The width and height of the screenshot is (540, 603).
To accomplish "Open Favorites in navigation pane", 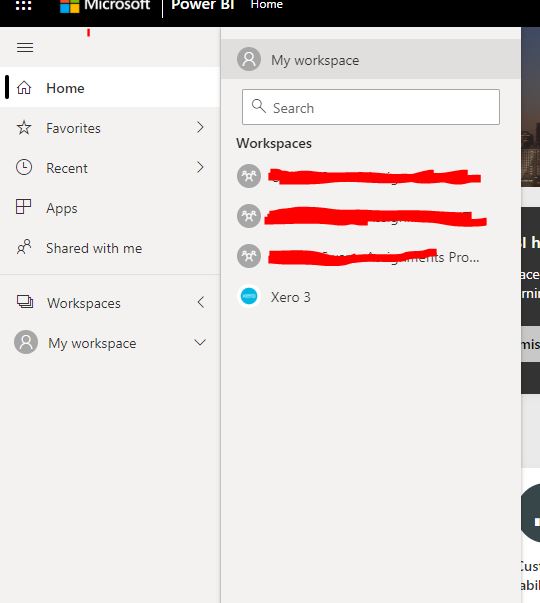I will pyautogui.click(x=110, y=128).
